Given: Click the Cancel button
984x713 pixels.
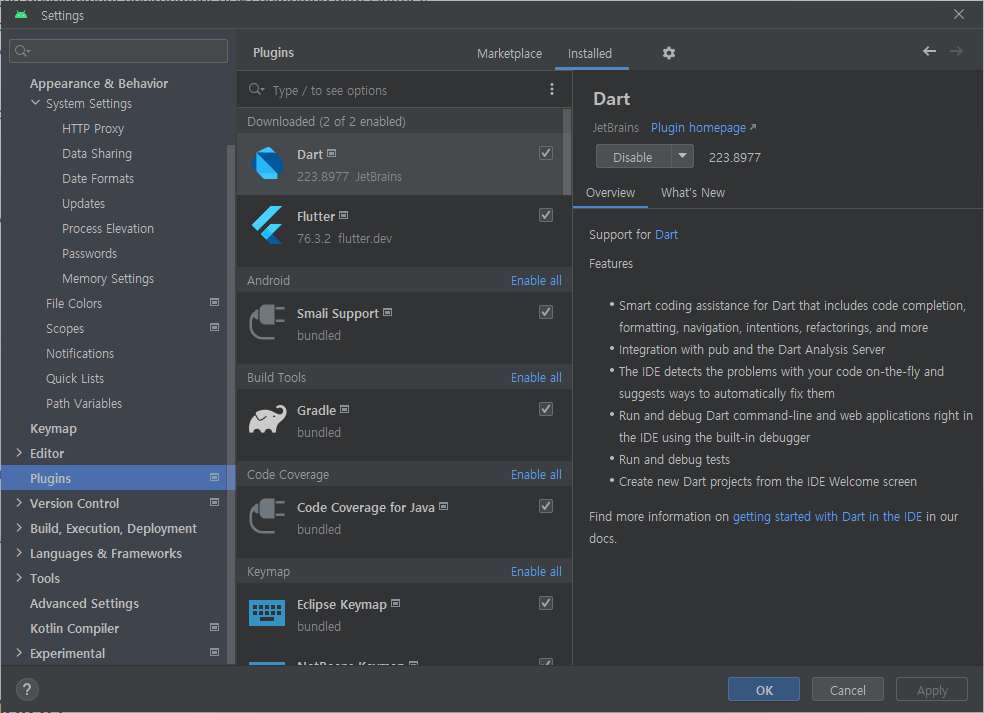Looking at the screenshot, I should tap(848, 690).
